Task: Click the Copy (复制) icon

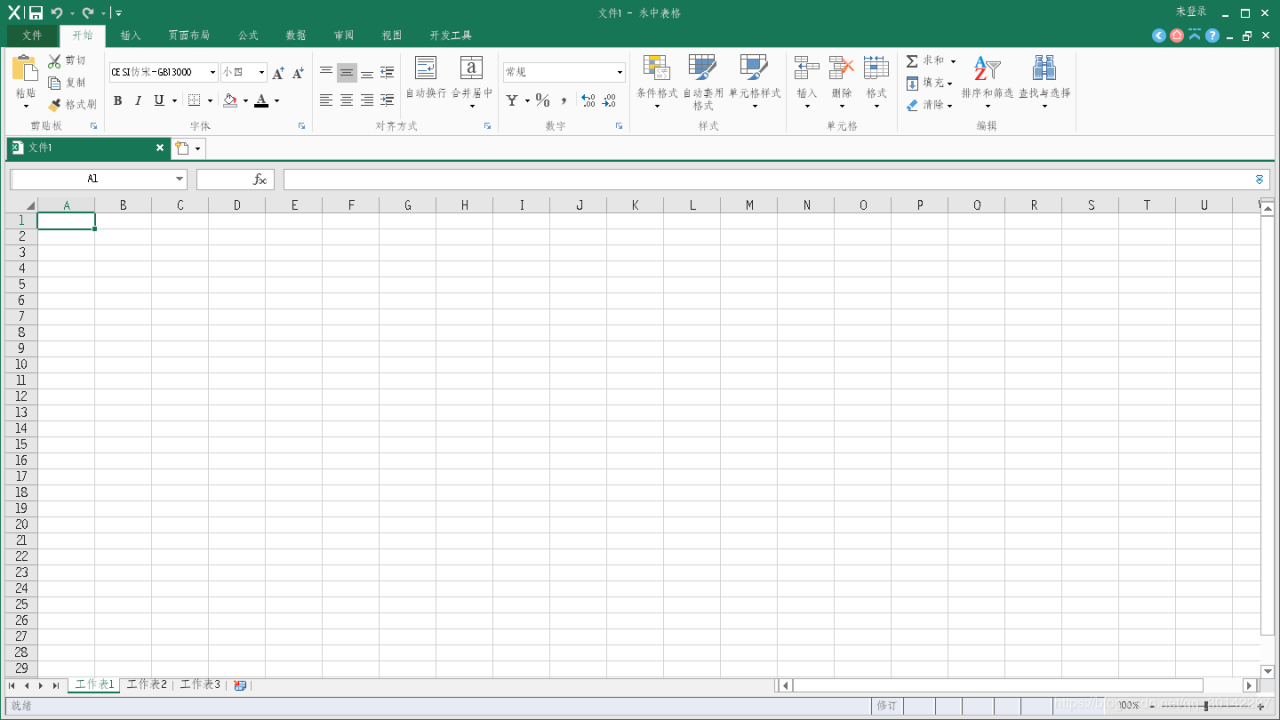Action: (54, 83)
